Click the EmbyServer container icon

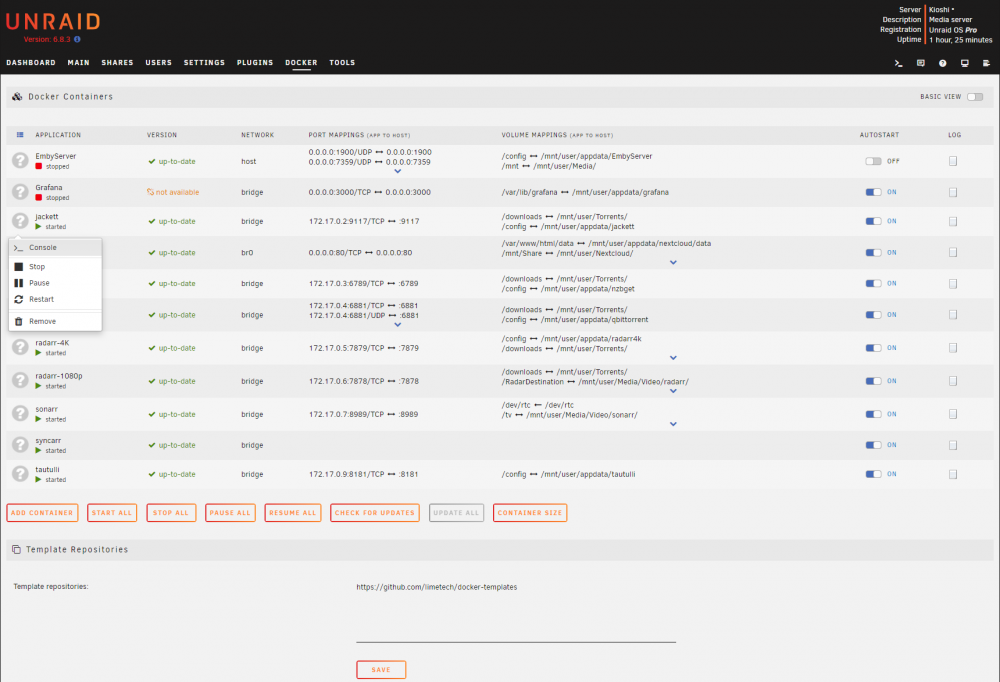point(20,160)
